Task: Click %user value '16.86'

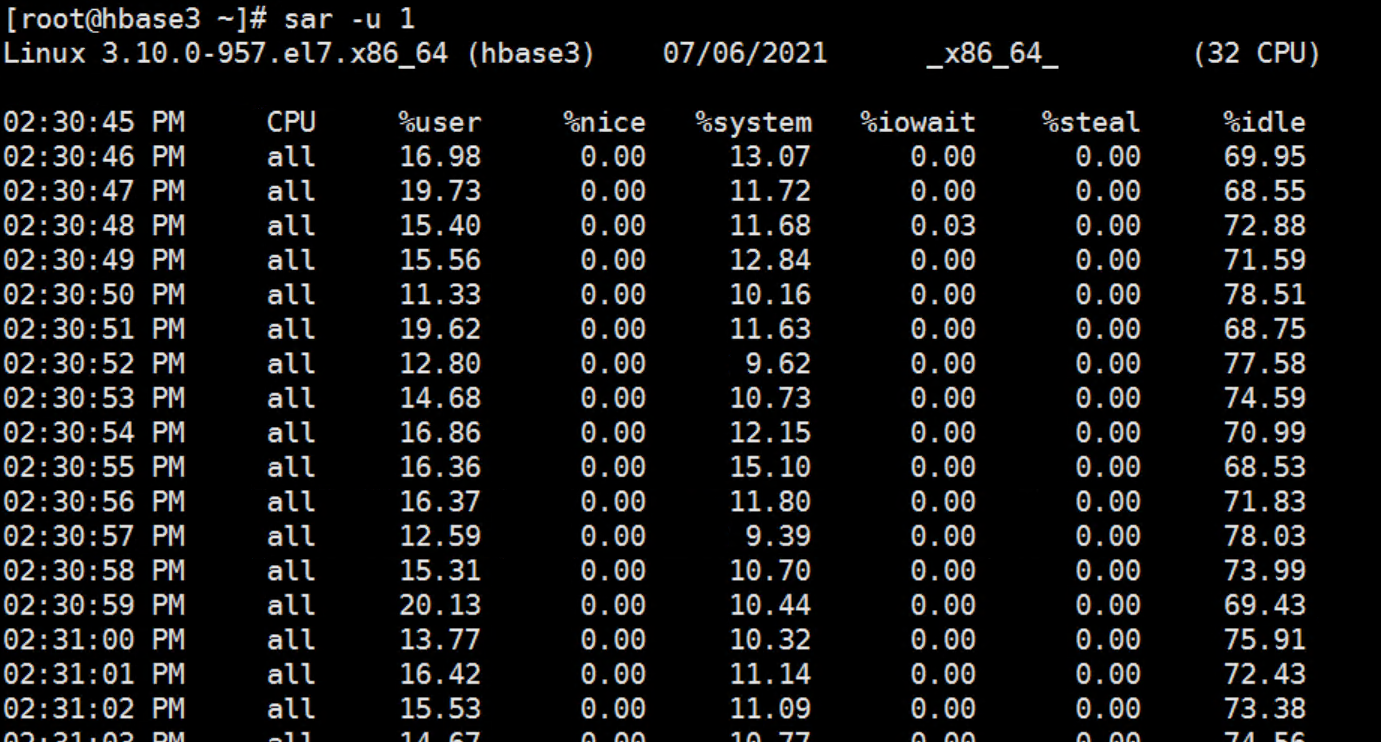Action: click(440, 433)
